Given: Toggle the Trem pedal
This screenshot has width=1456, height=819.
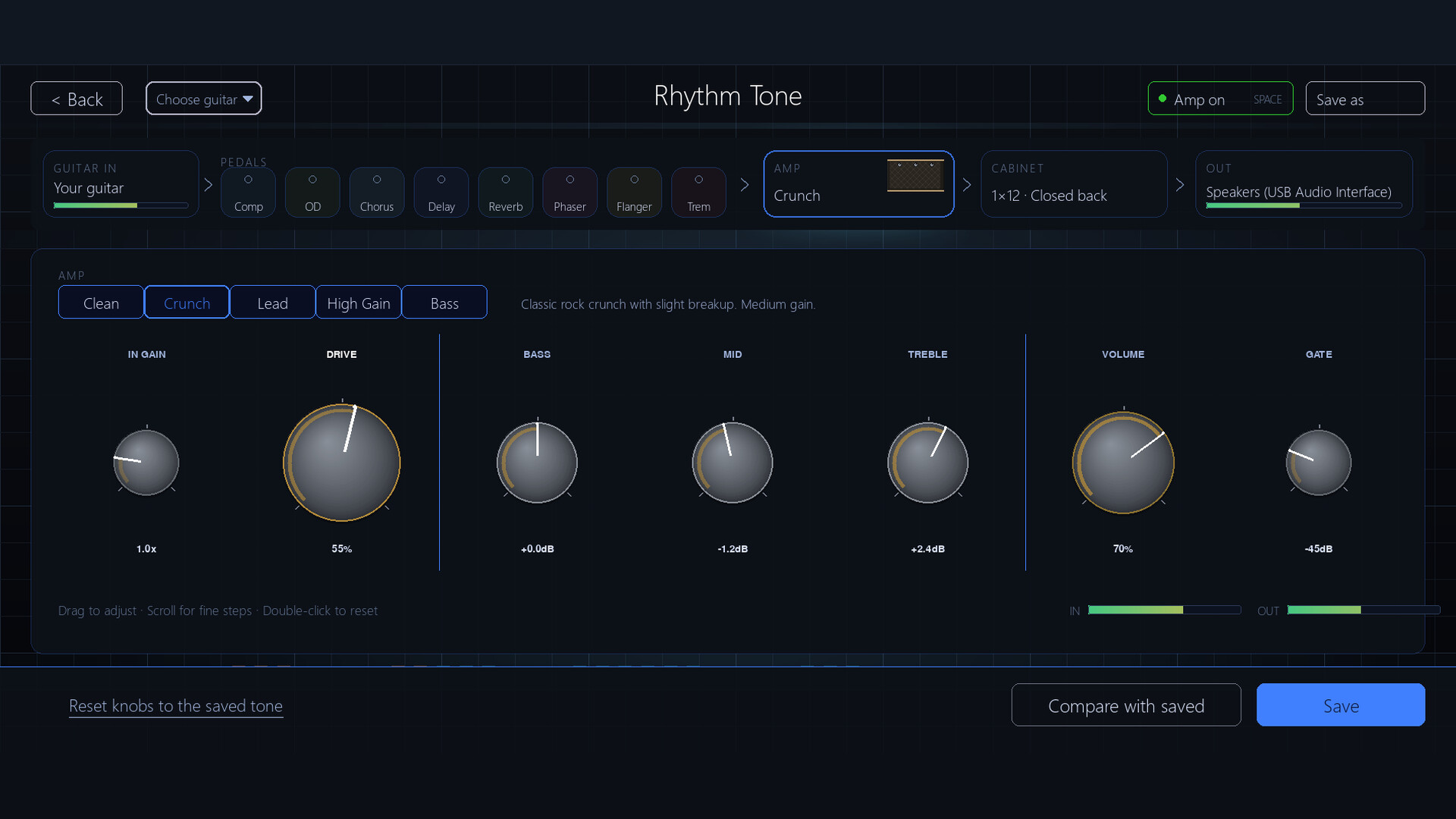Looking at the screenshot, I should [698, 192].
